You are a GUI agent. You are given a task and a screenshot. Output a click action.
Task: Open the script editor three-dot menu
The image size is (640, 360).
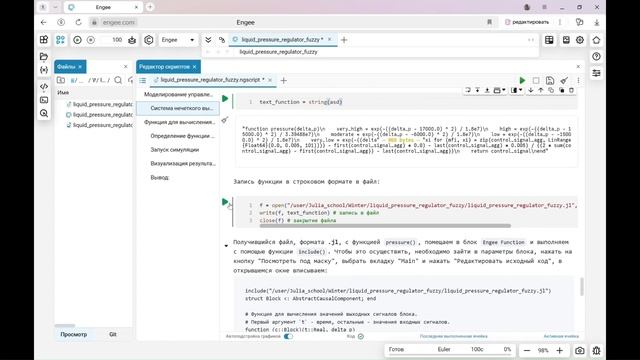click(578, 80)
